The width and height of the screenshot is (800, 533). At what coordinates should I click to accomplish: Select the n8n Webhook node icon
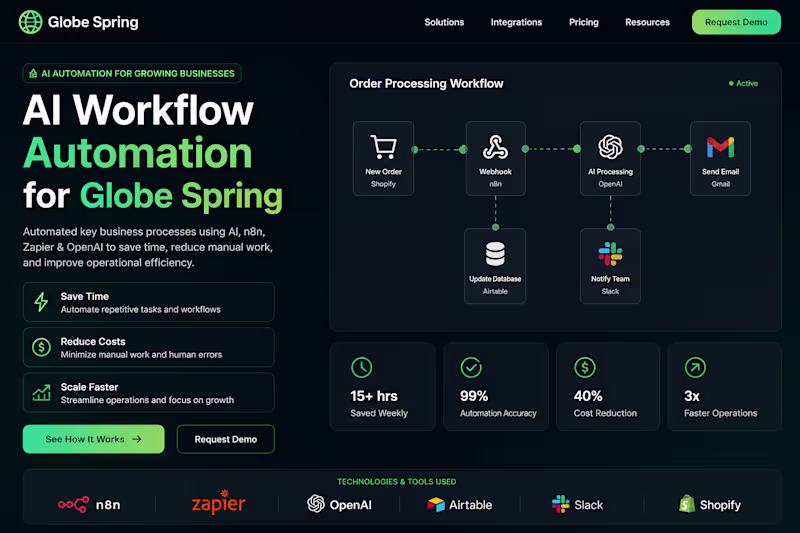point(495,147)
